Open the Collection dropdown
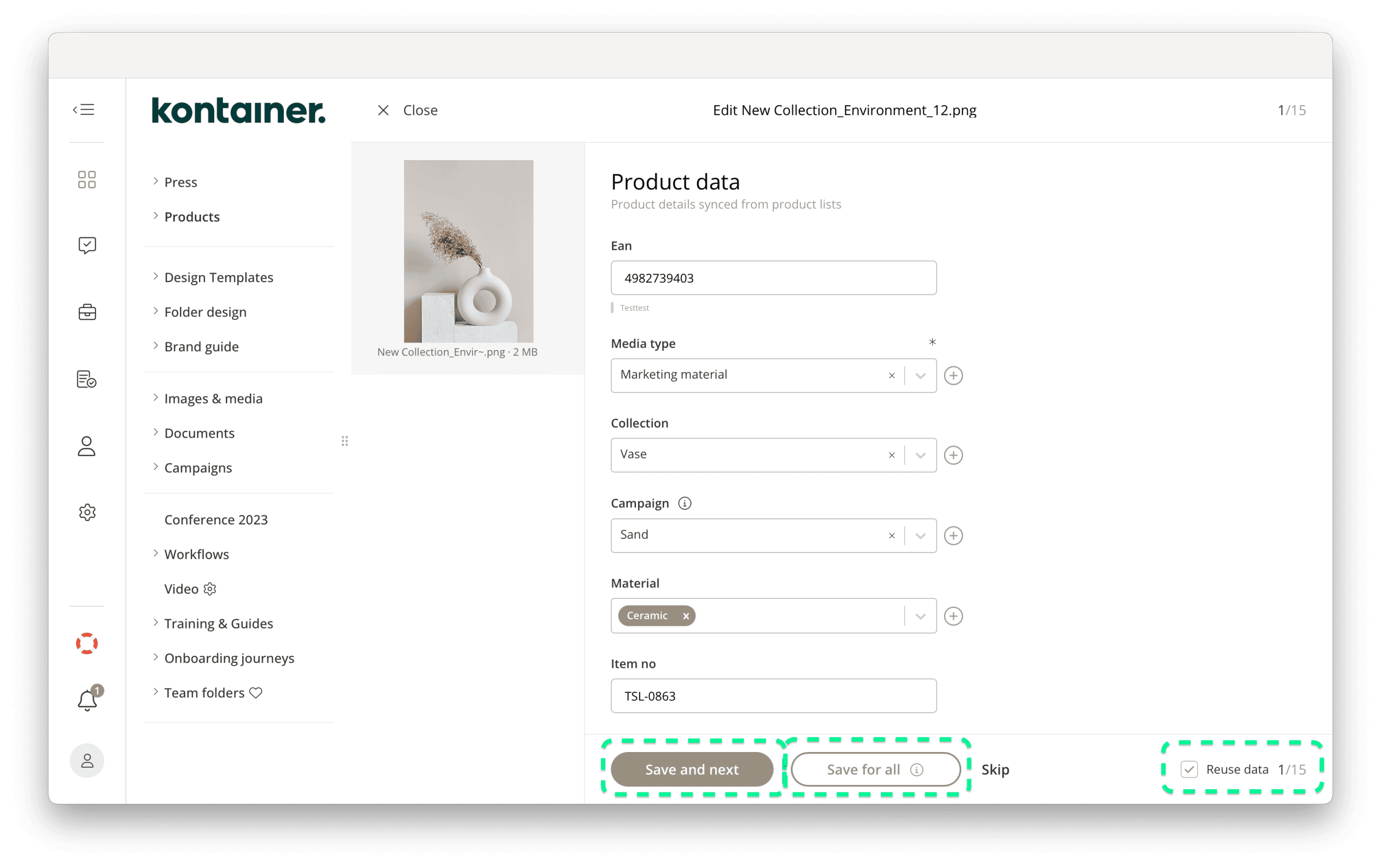This screenshot has height=868, width=1381. pyautogui.click(x=920, y=455)
